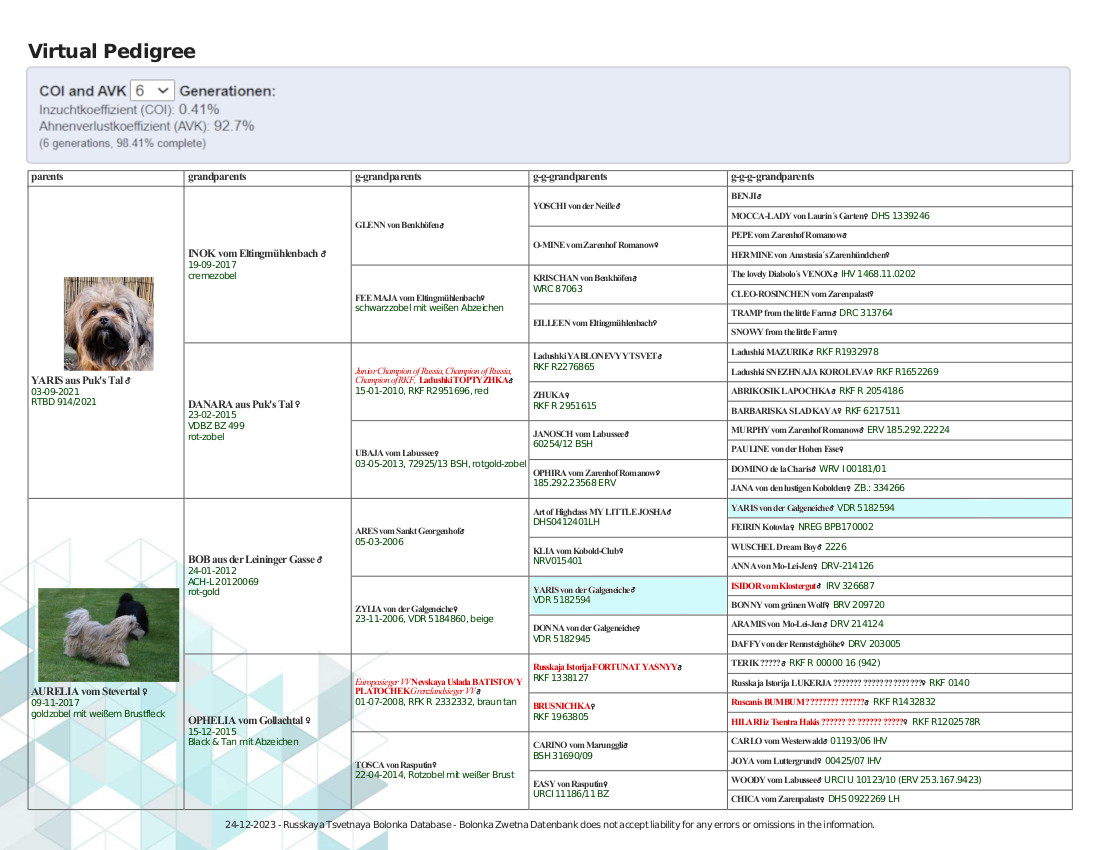Open AURELIA vom Stevertal entry
Image resolution: width=1100 pixels, height=850 pixels.
pos(89,692)
